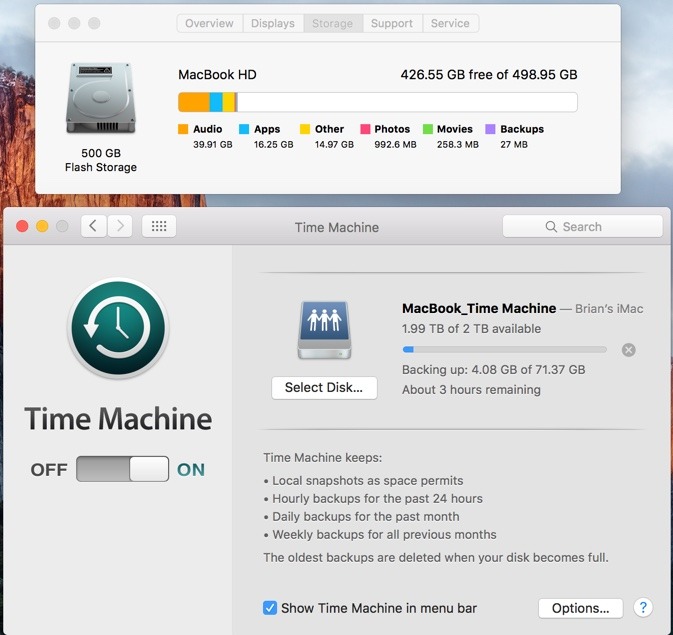673x635 pixels.
Task: Click the Time Machine window title
Action: coord(336,227)
